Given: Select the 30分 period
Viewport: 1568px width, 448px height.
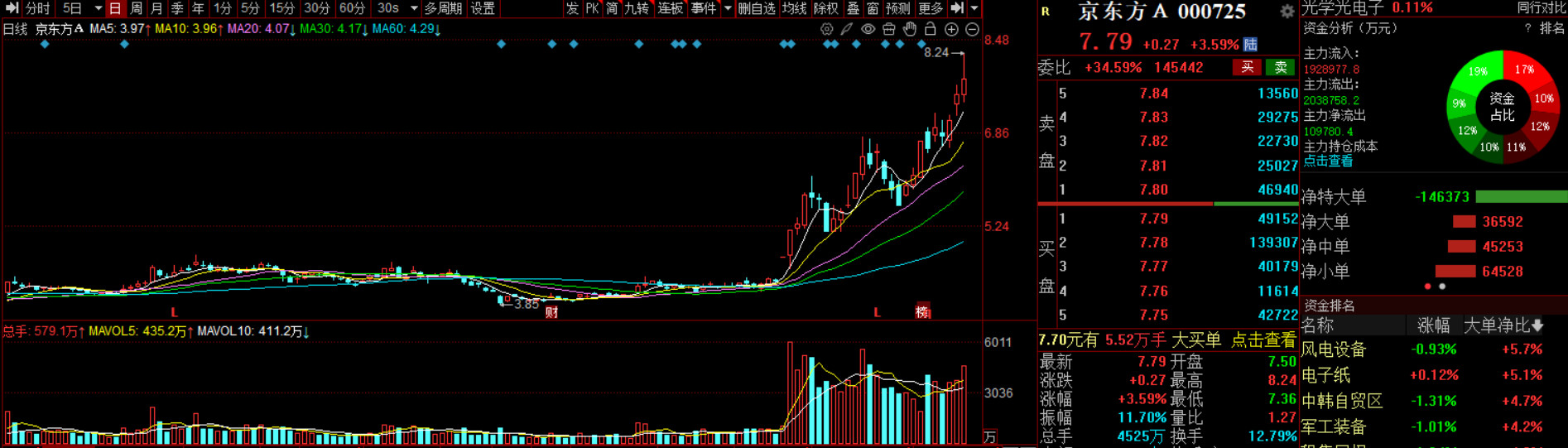Looking at the screenshot, I should 316,8.
